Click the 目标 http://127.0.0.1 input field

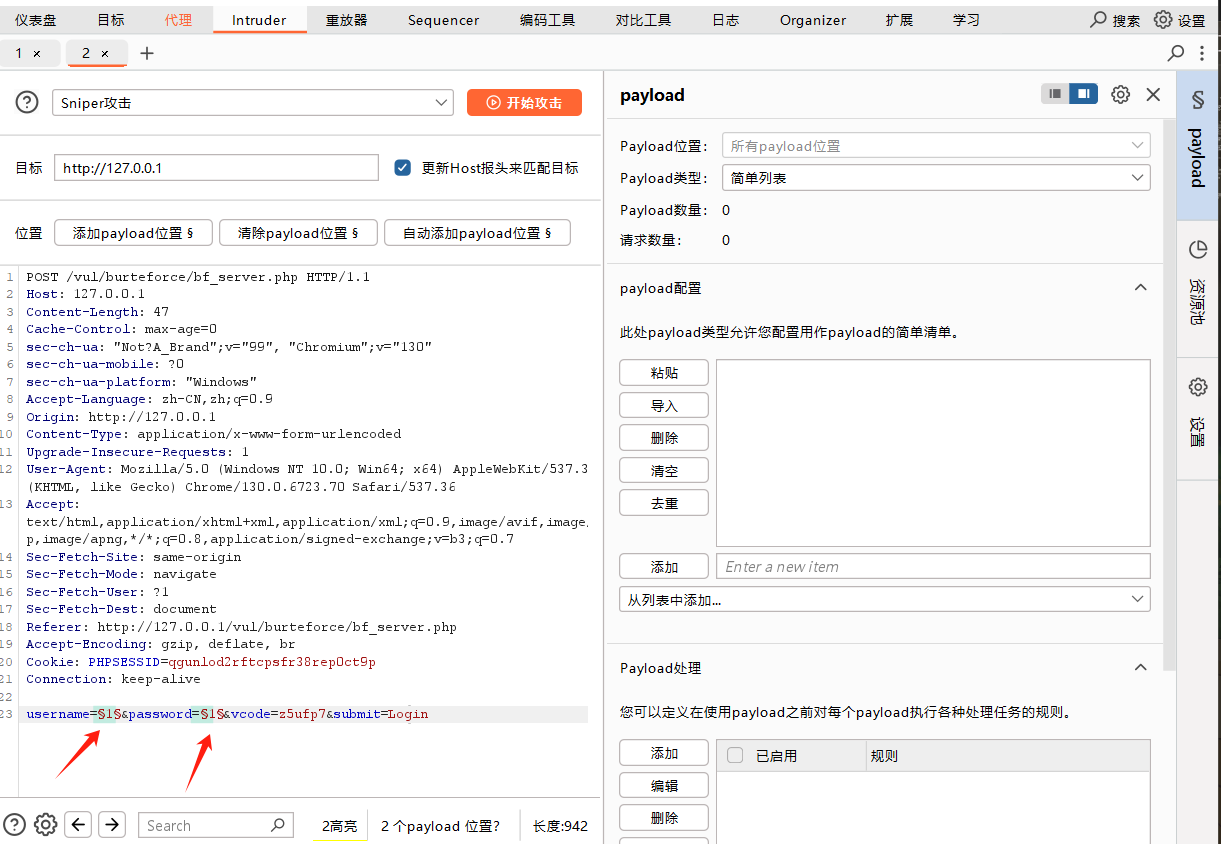(216, 168)
